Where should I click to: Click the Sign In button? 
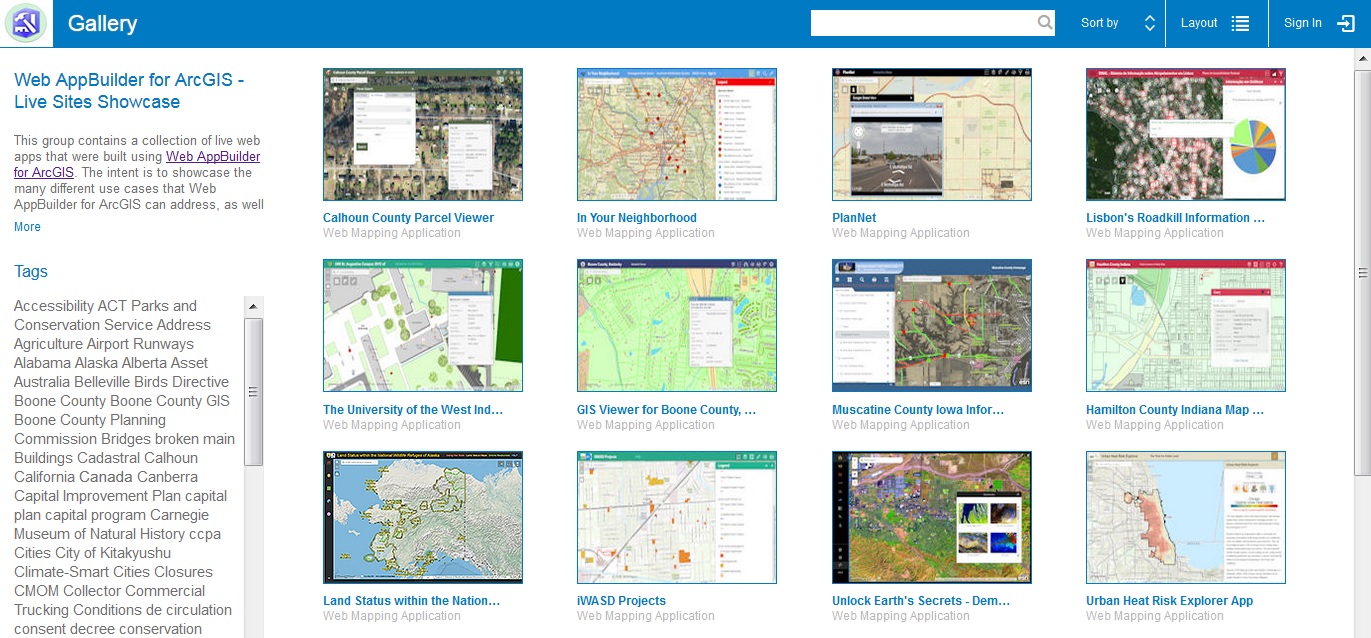pyautogui.click(x=1319, y=23)
